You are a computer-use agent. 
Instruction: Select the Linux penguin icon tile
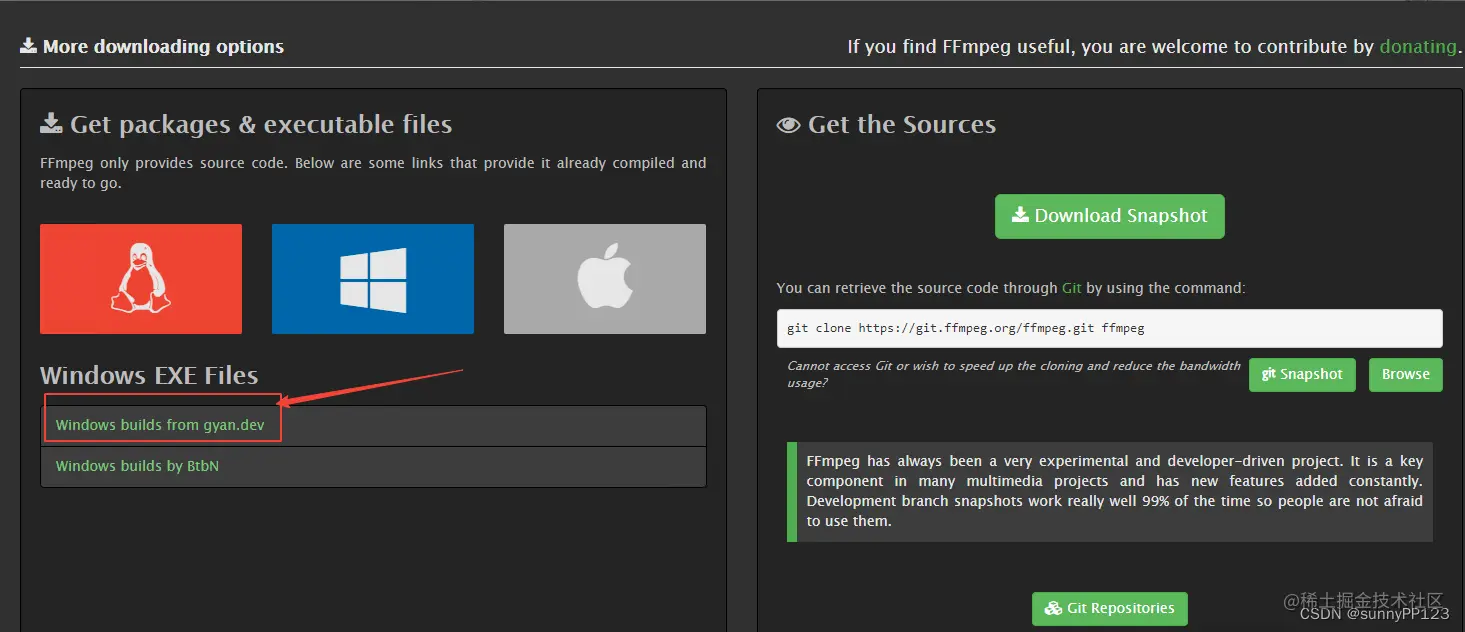(x=141, y=279)
